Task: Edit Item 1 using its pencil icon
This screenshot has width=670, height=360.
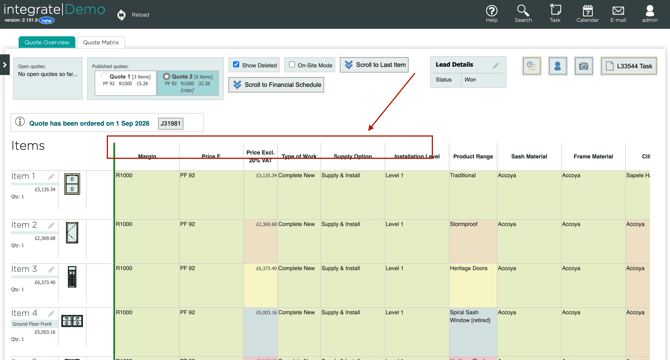Action: coord(51,176)
